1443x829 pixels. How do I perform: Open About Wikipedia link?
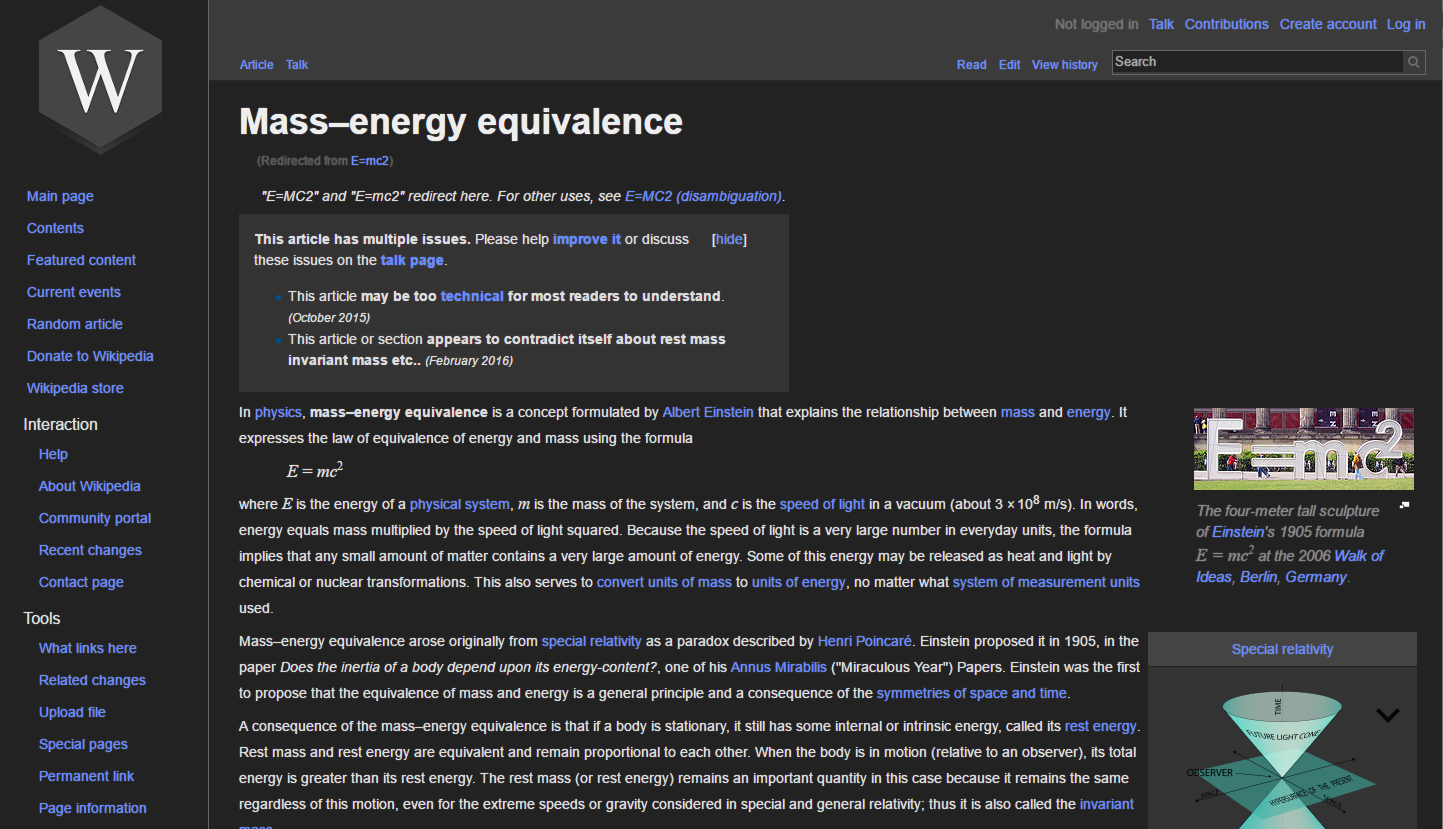tap(89, 486)
